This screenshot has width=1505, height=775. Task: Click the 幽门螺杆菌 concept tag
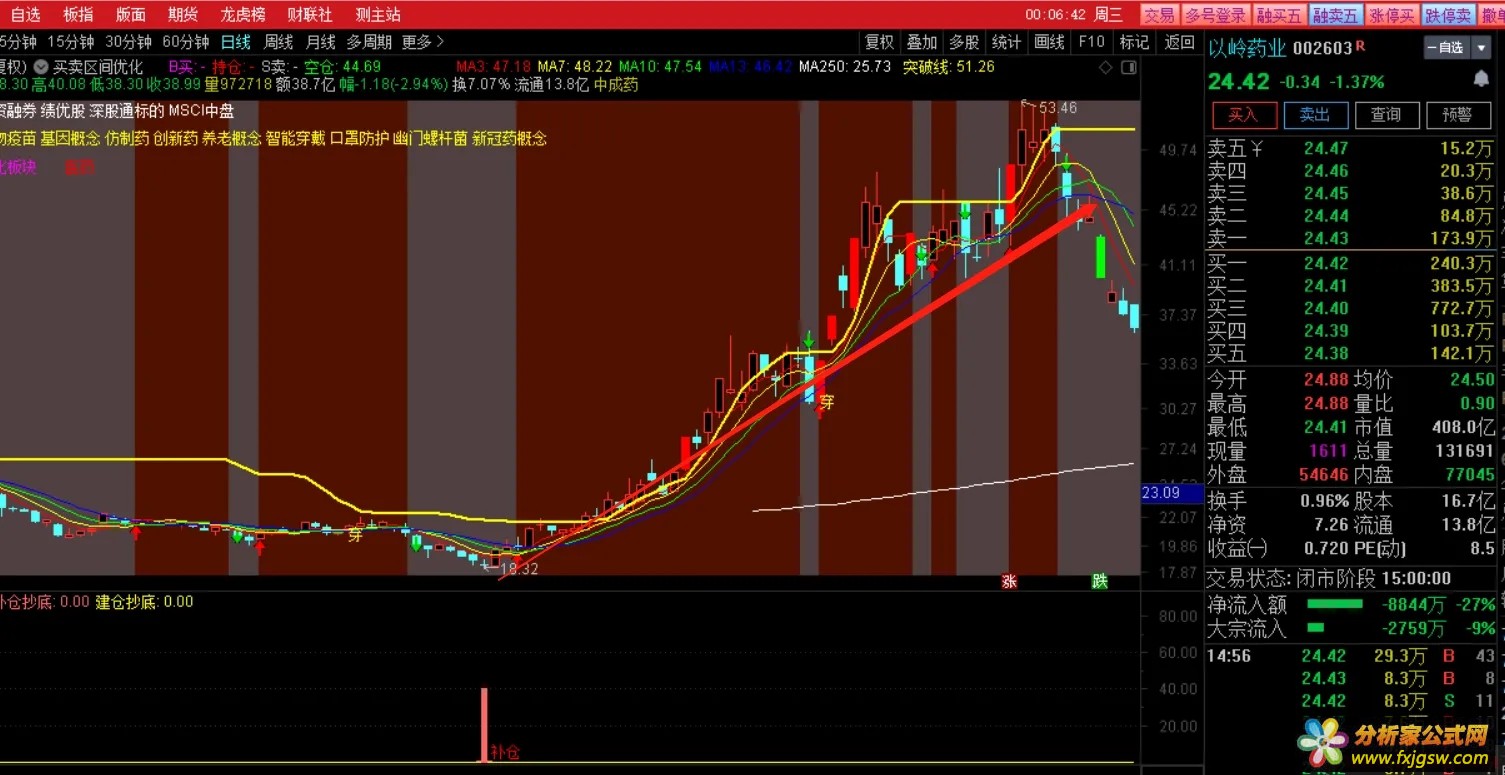pos(431,139)
